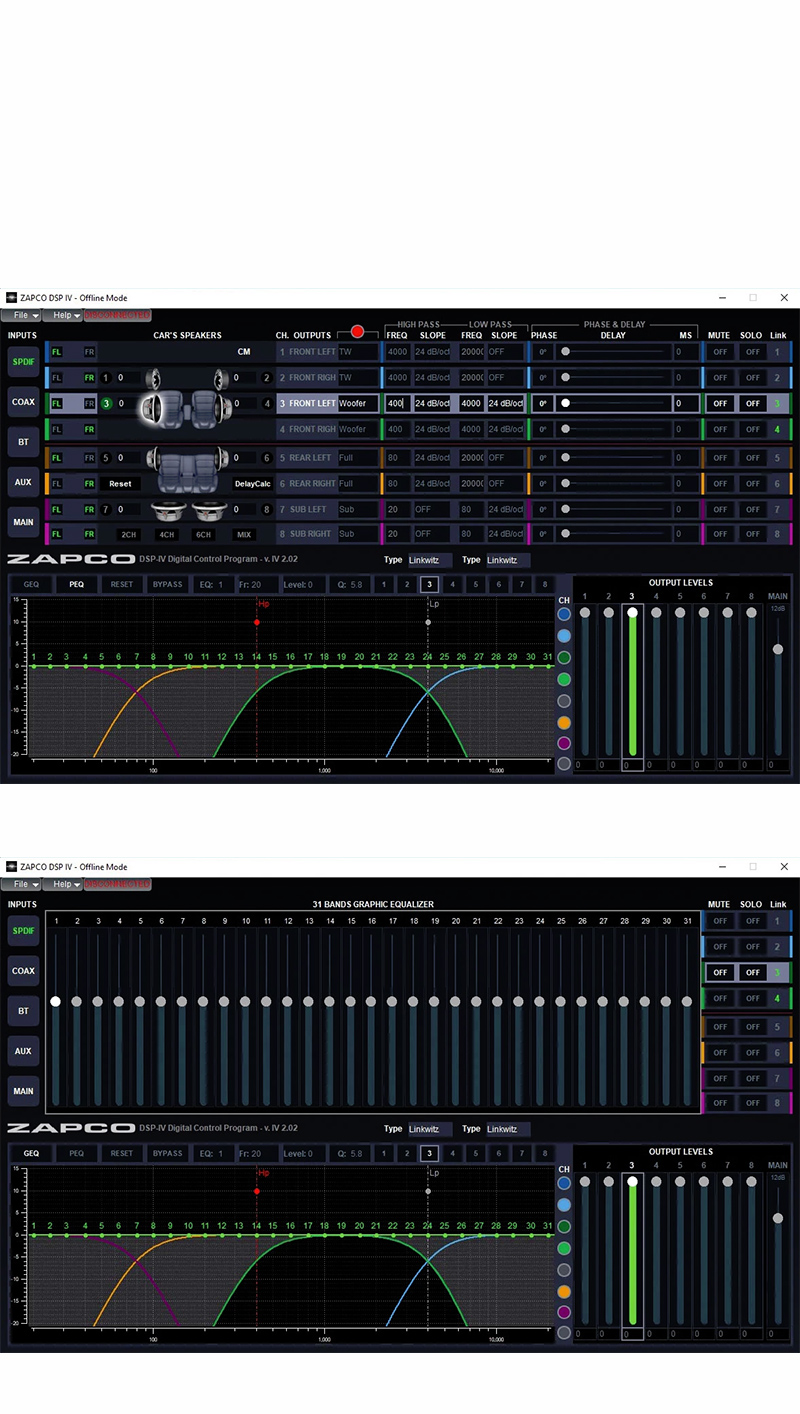Toggle FL input on the 3 FRONT LEFT row

point(57,404)
